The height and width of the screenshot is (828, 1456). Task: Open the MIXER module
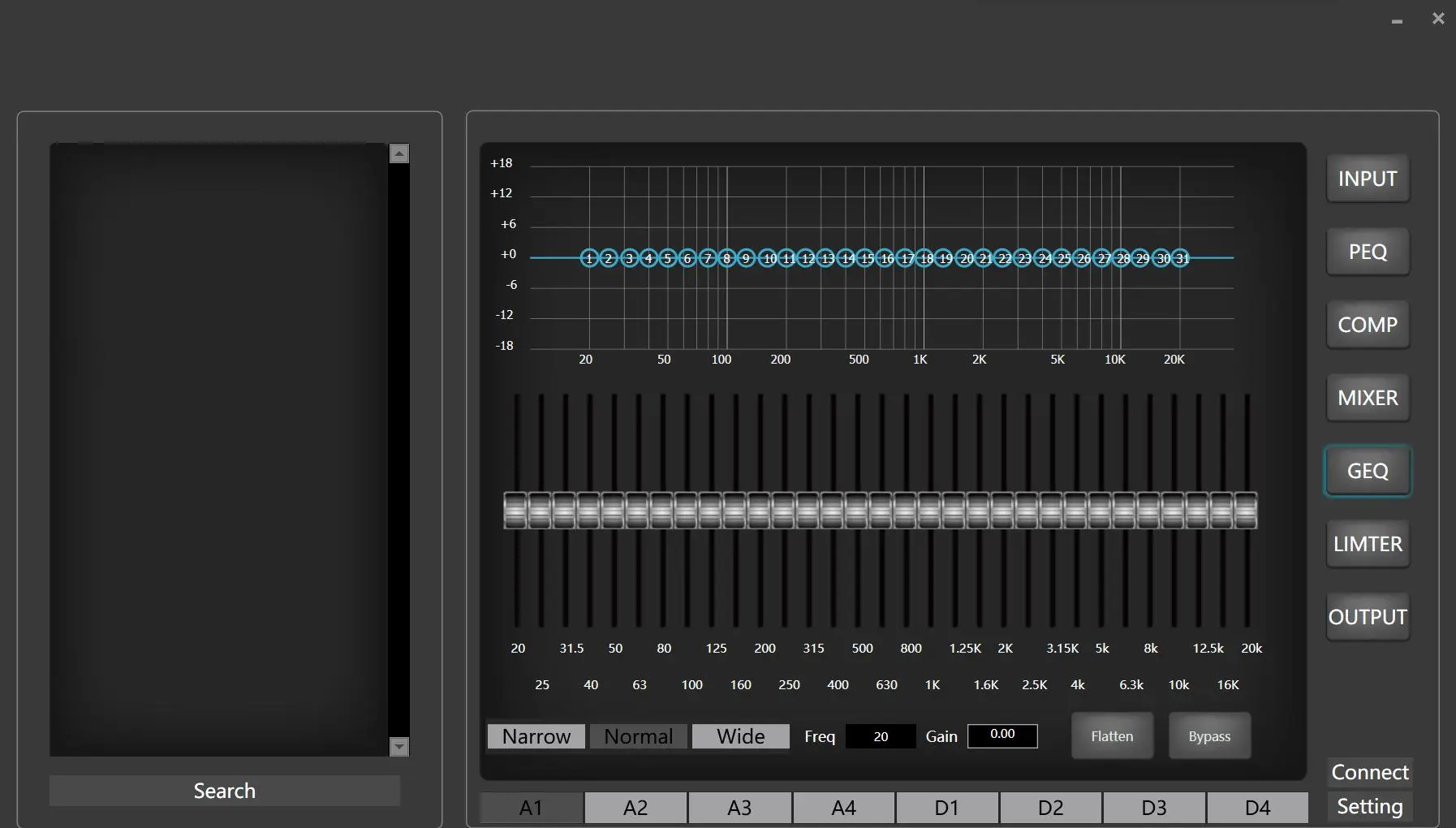(1368, 398)
